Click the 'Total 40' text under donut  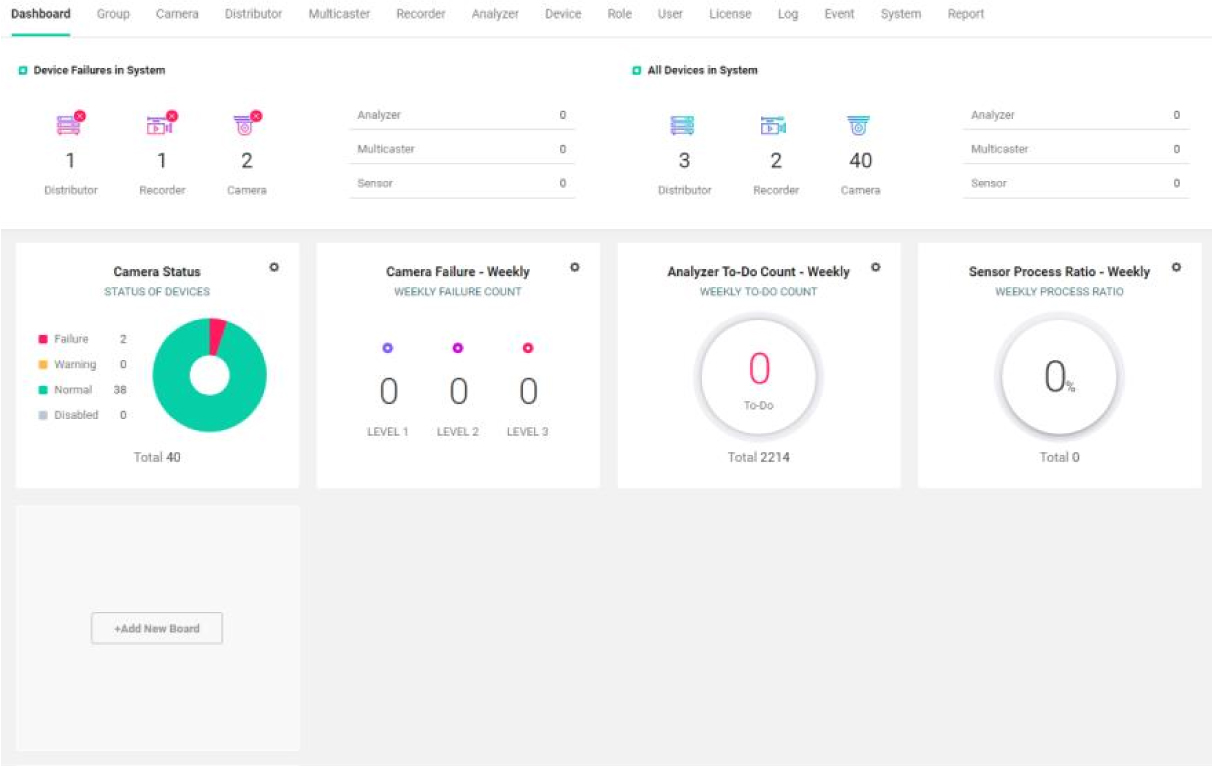(x=157, y=457)
